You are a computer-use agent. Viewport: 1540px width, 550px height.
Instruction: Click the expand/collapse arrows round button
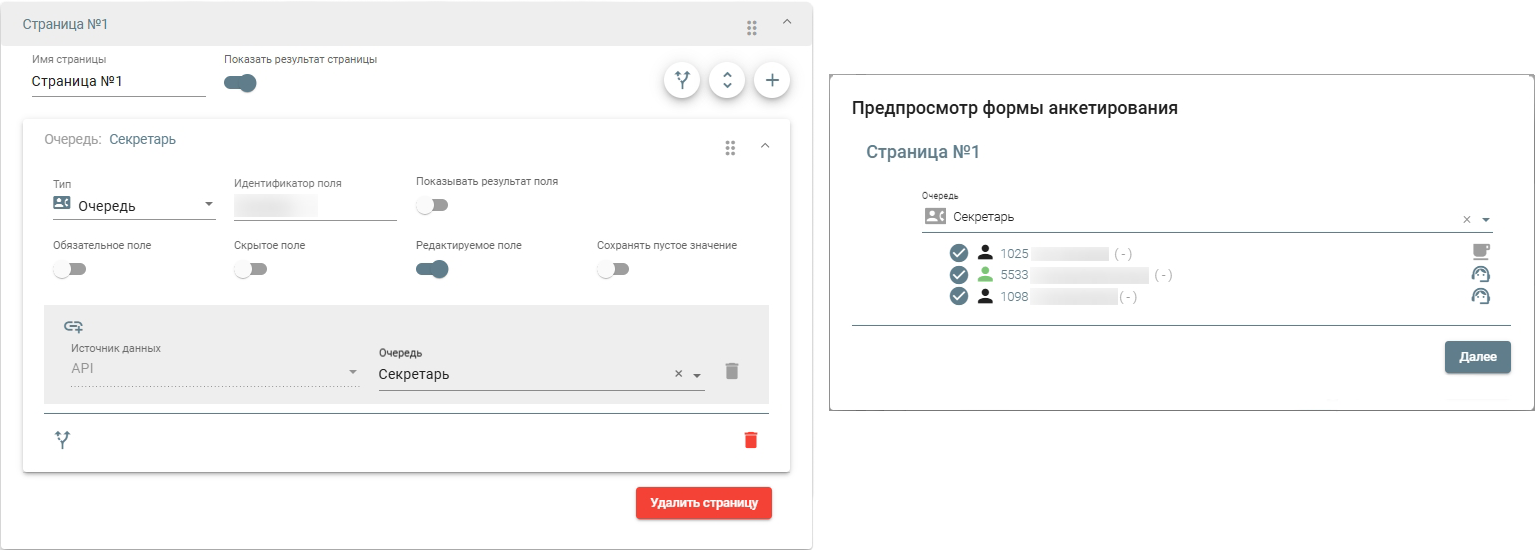click(727, 81)
